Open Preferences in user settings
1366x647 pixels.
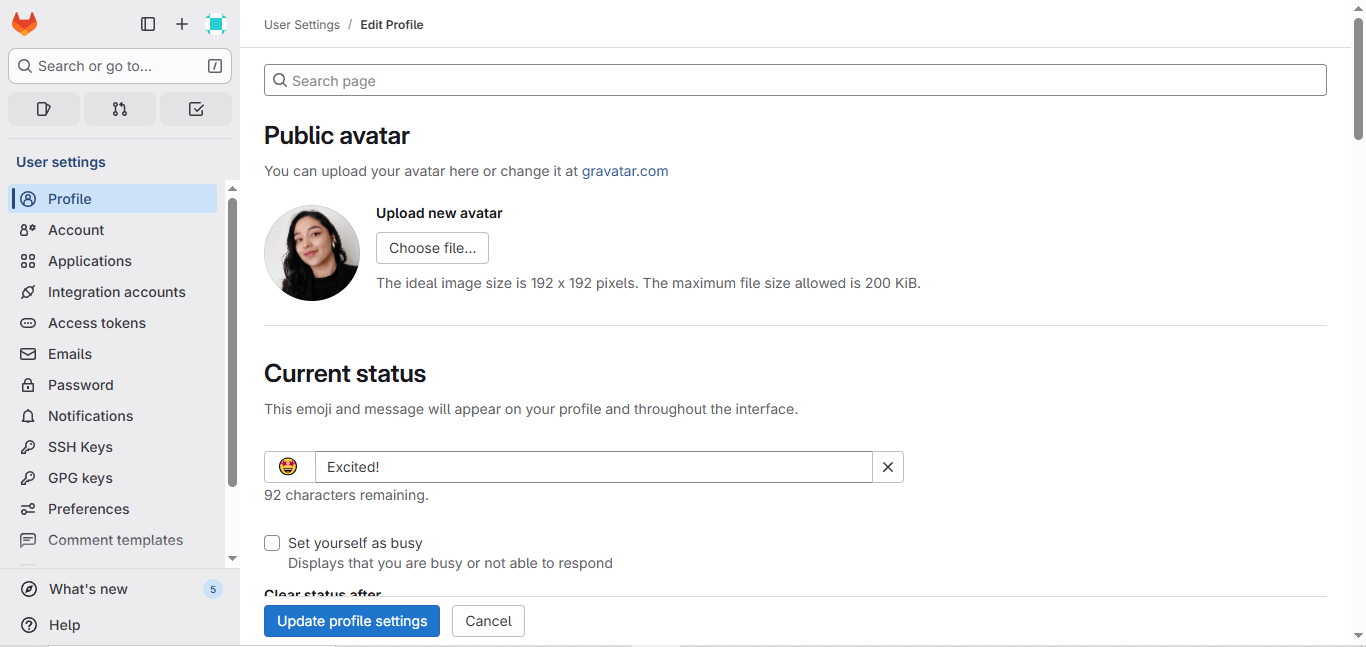point(88,509)
